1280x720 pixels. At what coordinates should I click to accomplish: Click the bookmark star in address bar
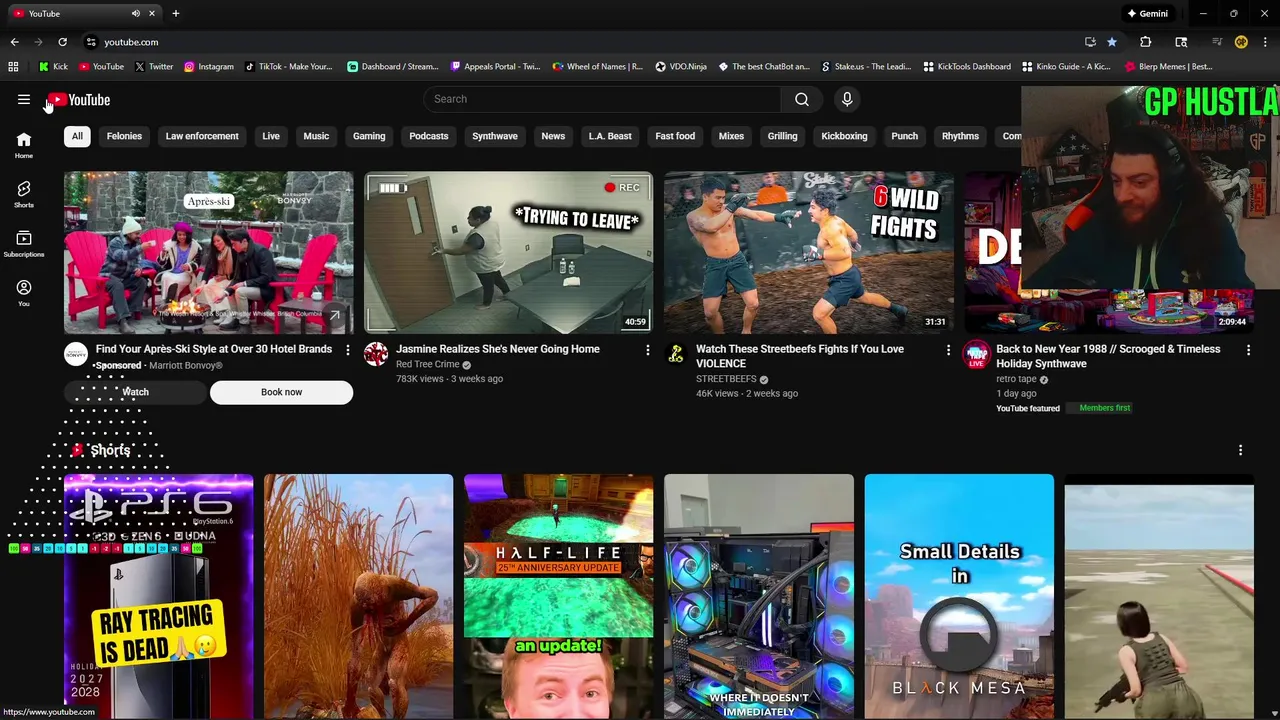pyautogui.click(x=1112, y=42)
